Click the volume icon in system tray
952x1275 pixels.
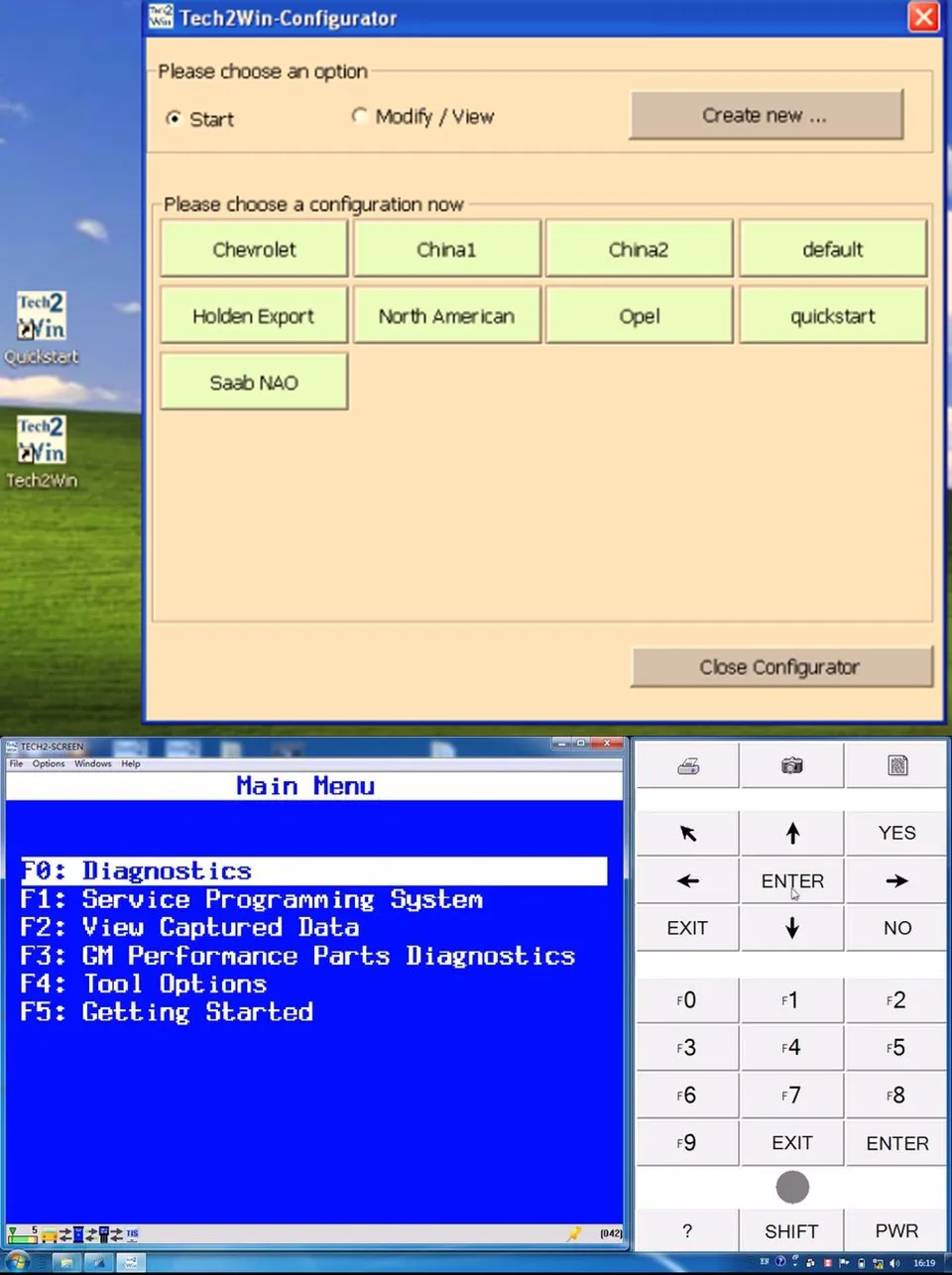[x=894, y=1263]
